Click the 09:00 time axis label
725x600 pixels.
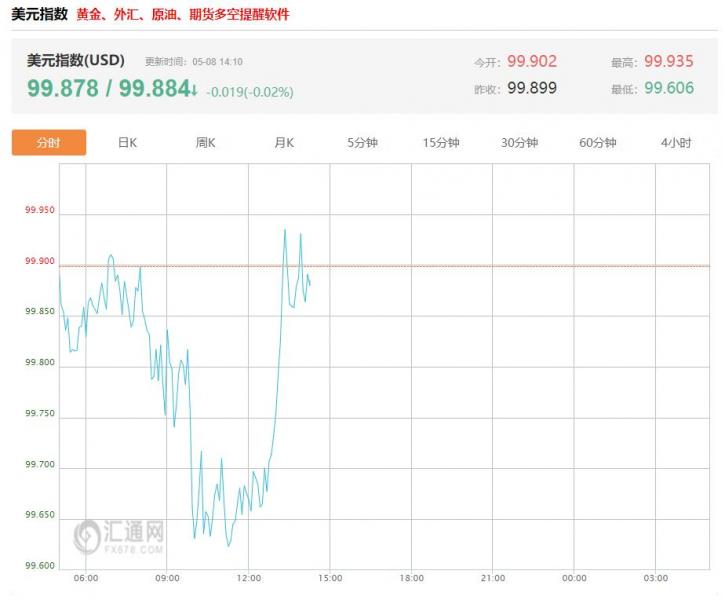[167, 578]
